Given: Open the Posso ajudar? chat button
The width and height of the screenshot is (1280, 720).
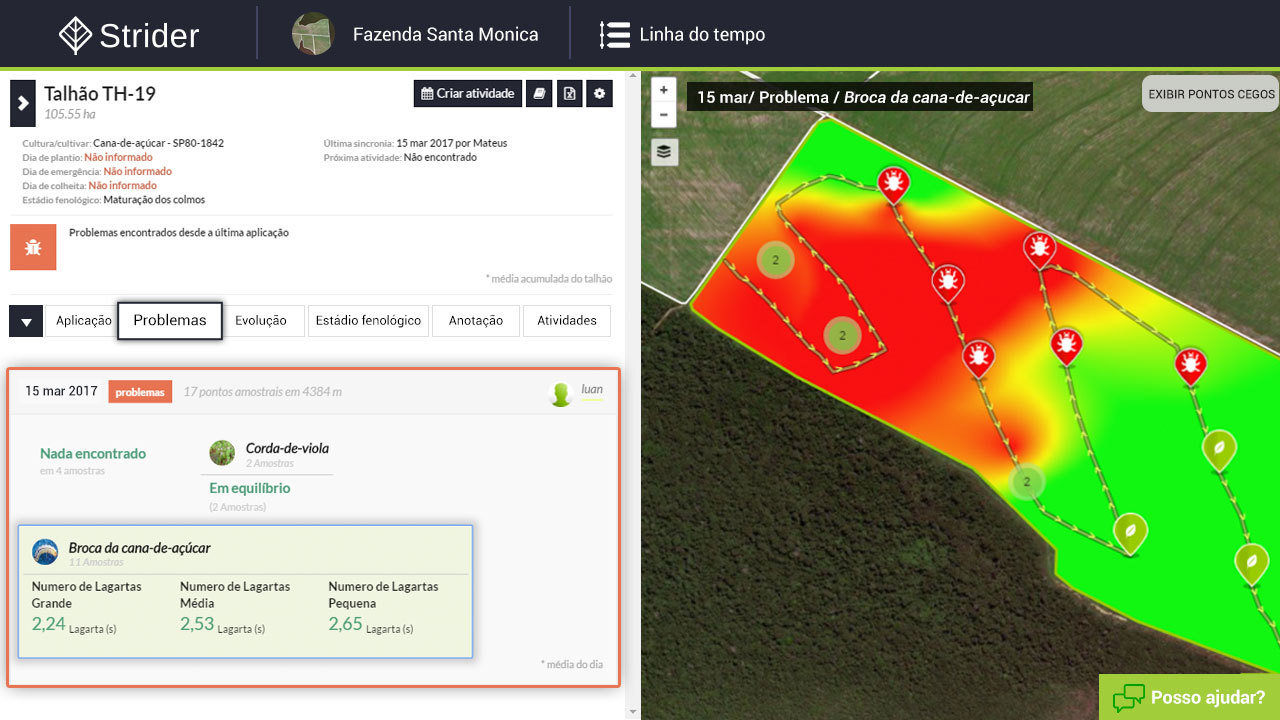Looking at the screenshot, I should point(1189,697).
